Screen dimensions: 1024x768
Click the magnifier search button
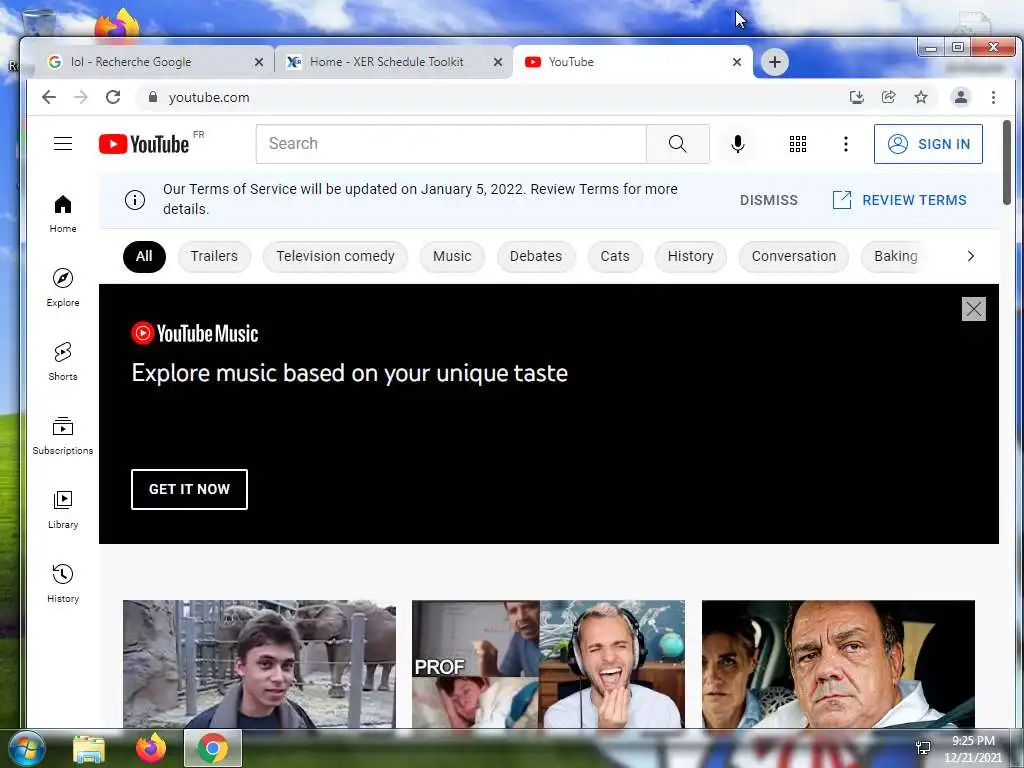pyautogui.click(x=678, y=144)
